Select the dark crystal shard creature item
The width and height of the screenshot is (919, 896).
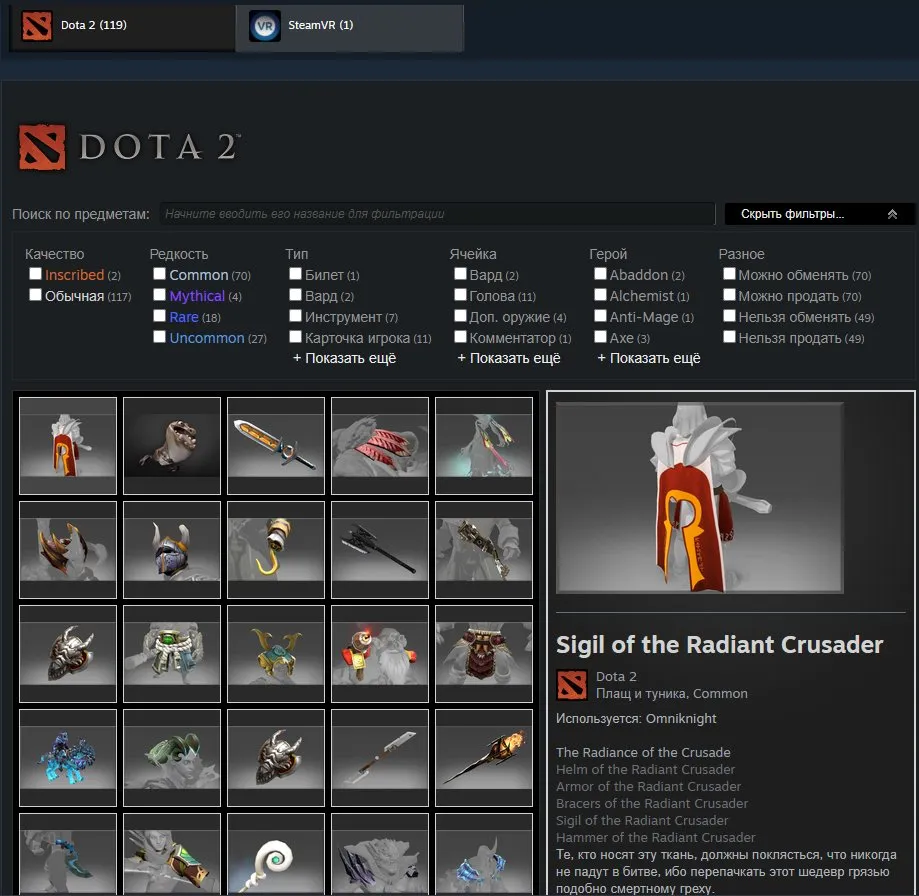tap(380, 854)
